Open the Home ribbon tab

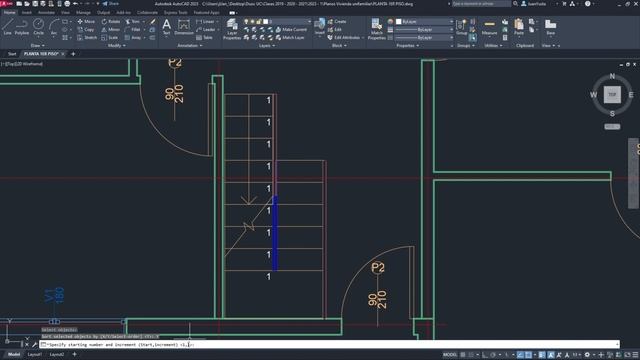[9, 13]
